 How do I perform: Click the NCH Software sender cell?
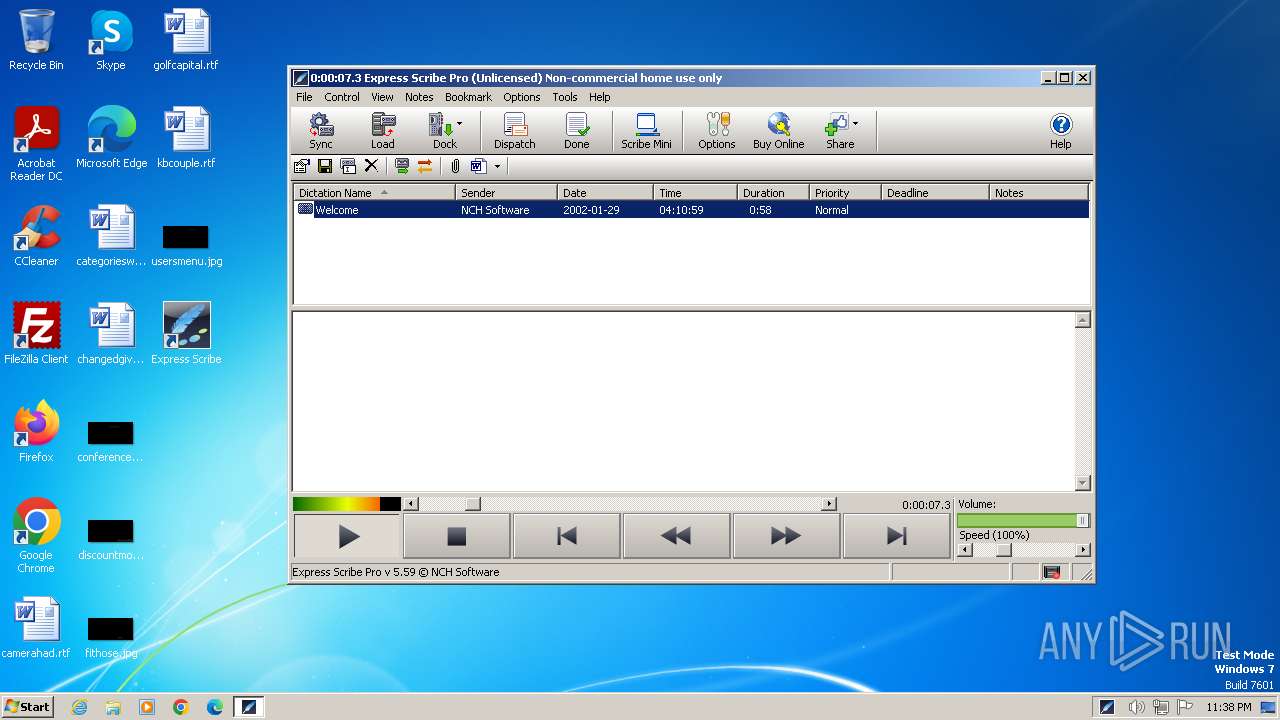point(495,210)
